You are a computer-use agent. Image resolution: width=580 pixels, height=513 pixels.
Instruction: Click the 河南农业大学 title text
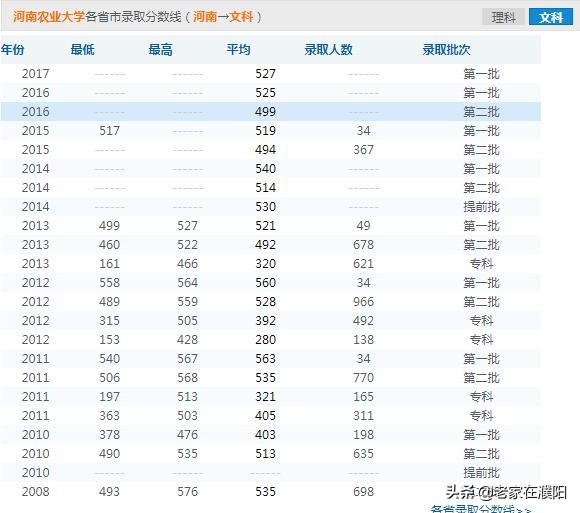[49, 17]
